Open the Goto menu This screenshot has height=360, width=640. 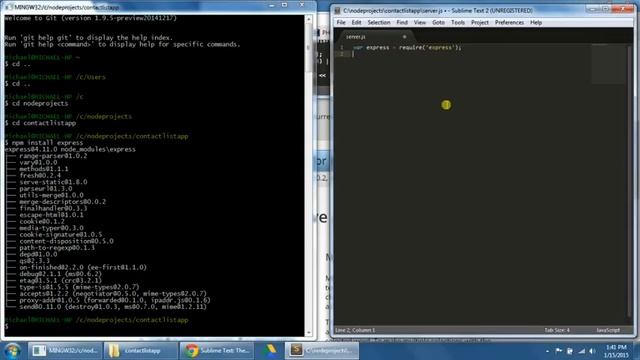(438, 23)
